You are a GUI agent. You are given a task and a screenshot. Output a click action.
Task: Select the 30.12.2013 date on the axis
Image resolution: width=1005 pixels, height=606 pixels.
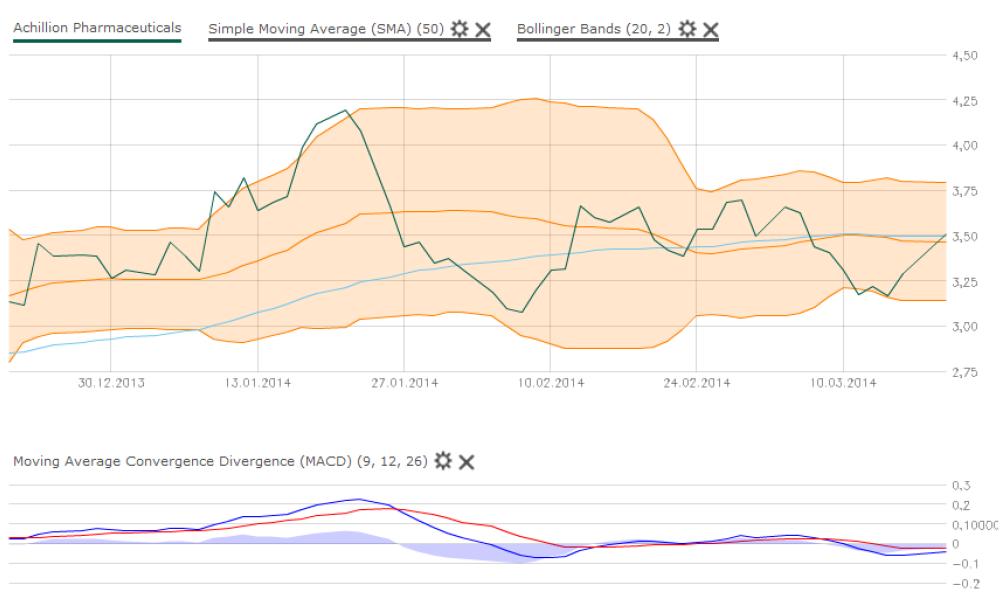pos(111,382)
